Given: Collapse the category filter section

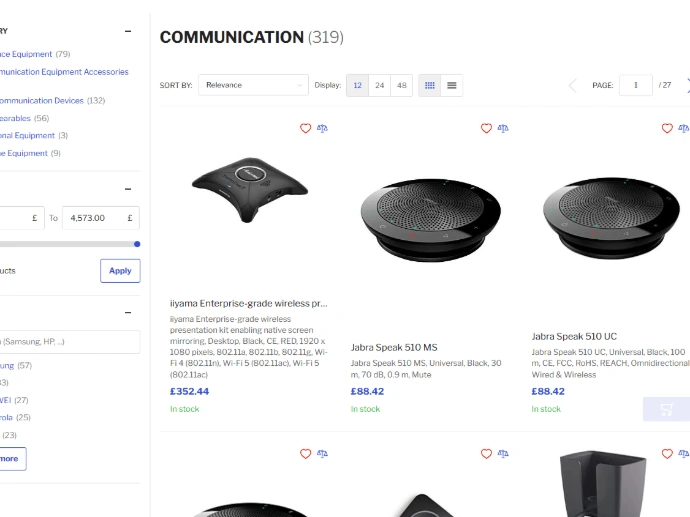Looking at the screenshot, I should (x=128, y=31).
